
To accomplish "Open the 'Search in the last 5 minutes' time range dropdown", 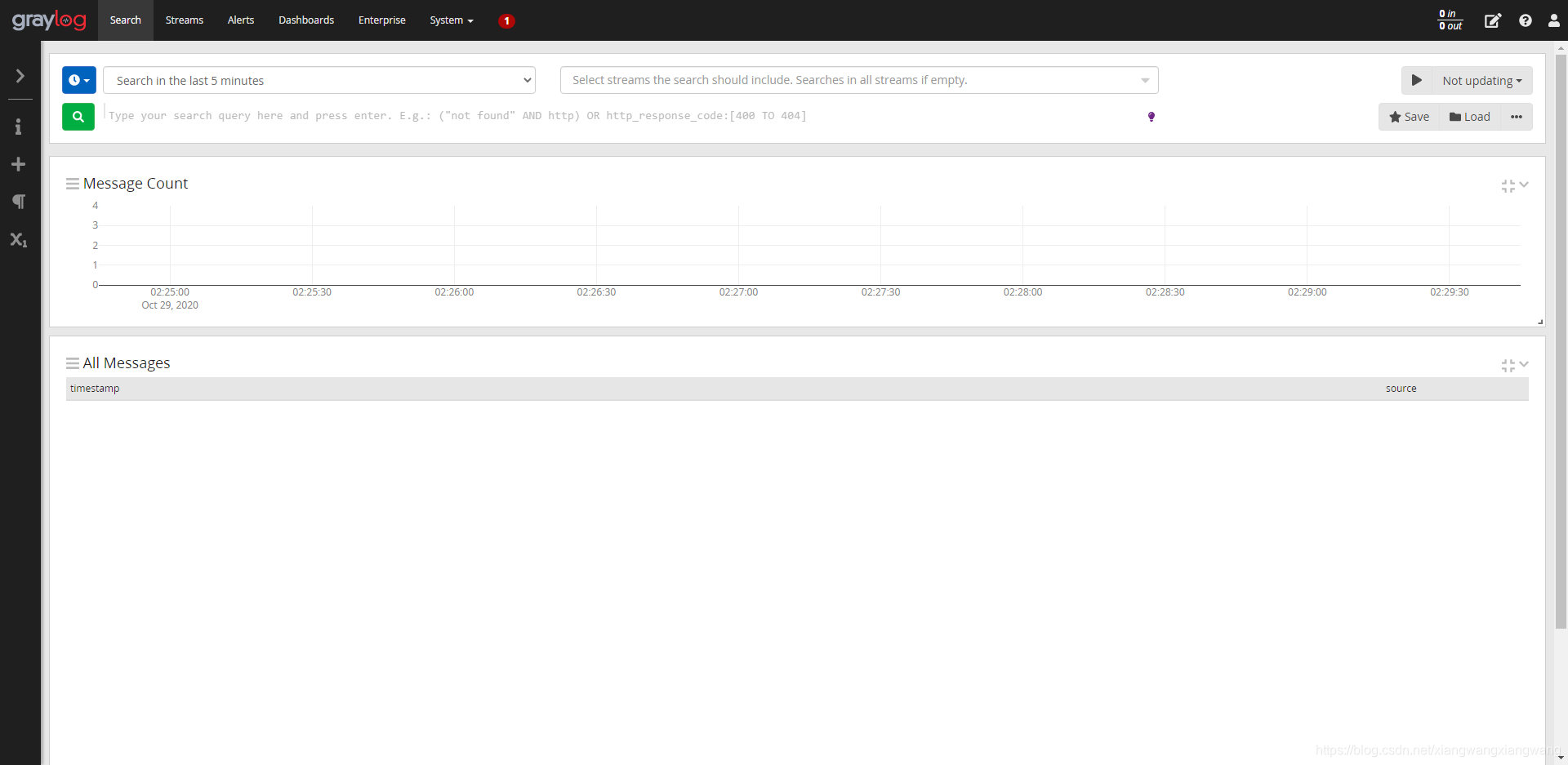I will tap(318, 80).
